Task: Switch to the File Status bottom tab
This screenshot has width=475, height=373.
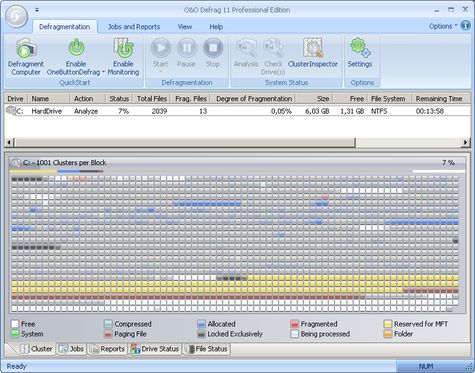Action: pos(207,349)
